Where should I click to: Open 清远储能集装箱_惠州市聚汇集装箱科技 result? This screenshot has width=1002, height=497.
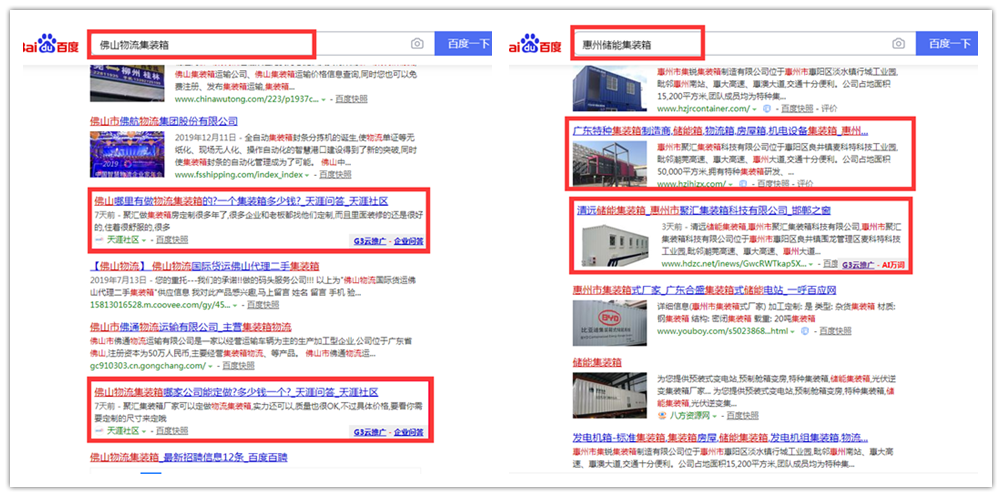pyautogui.click(x=704, y=210)
